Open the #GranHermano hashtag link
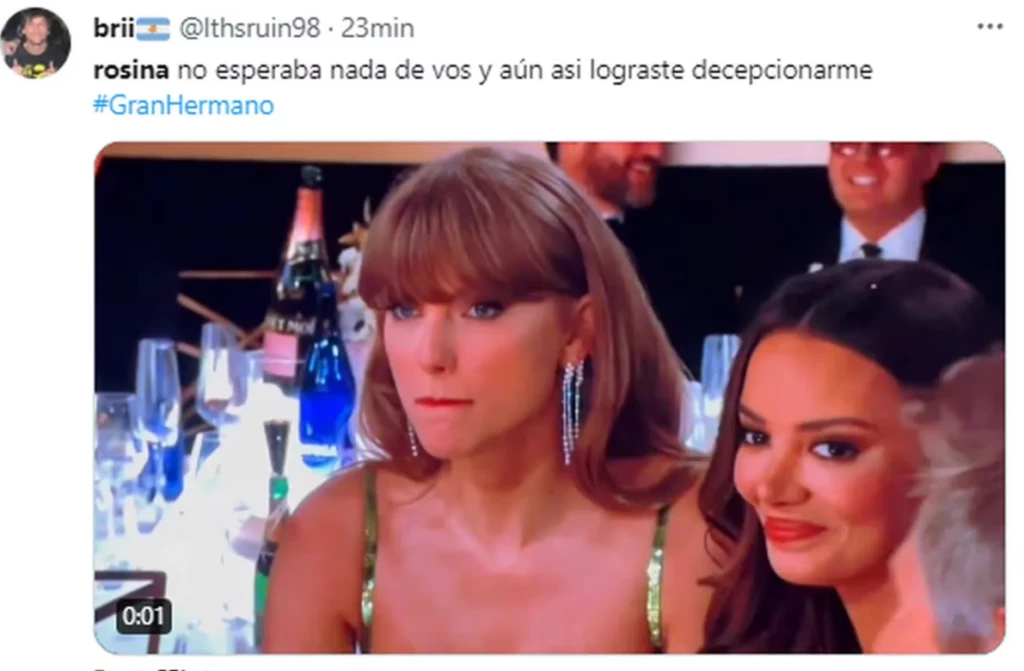Screen dimensions: 1024x671 pyautogui.click(x=184, y=105)
